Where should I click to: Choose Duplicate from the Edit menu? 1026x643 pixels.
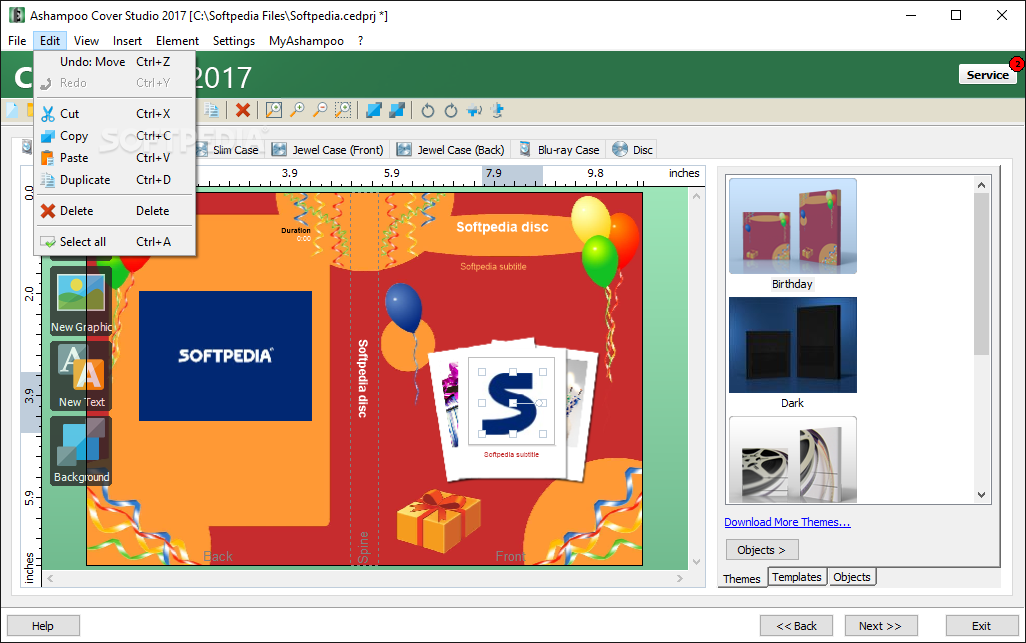click(115, 180)
